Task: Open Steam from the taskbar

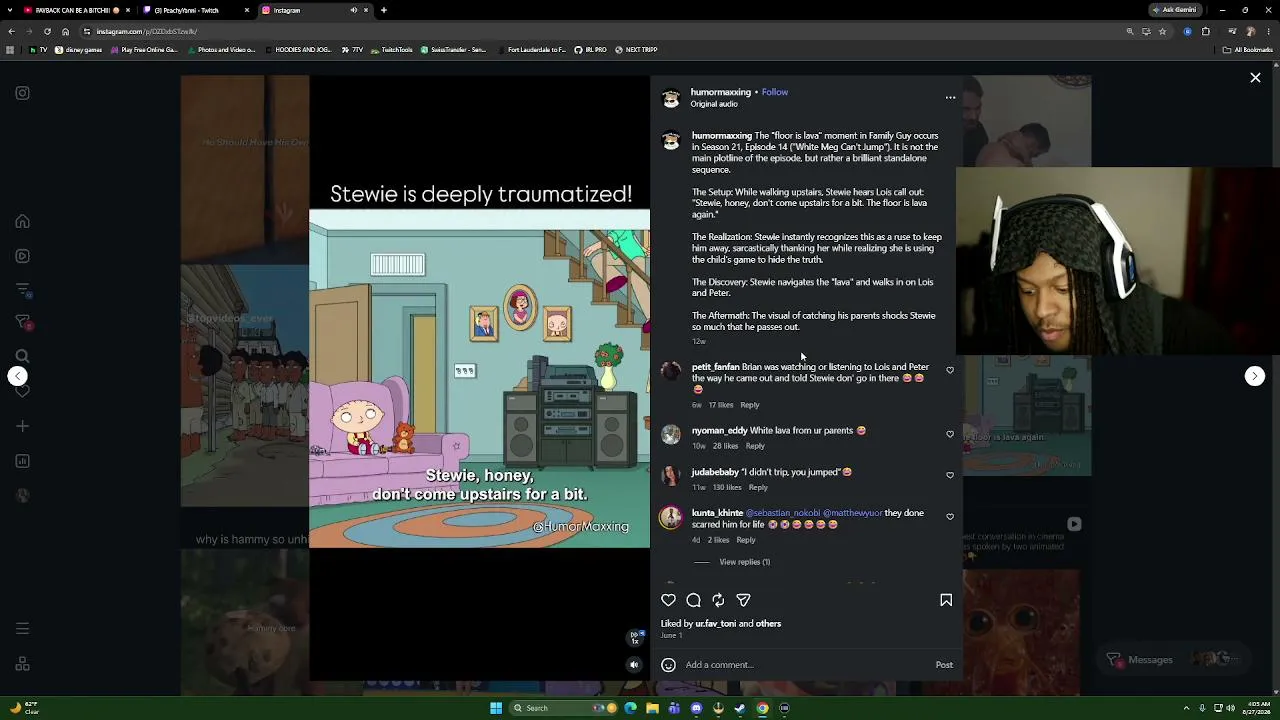Action: [740, 708]
